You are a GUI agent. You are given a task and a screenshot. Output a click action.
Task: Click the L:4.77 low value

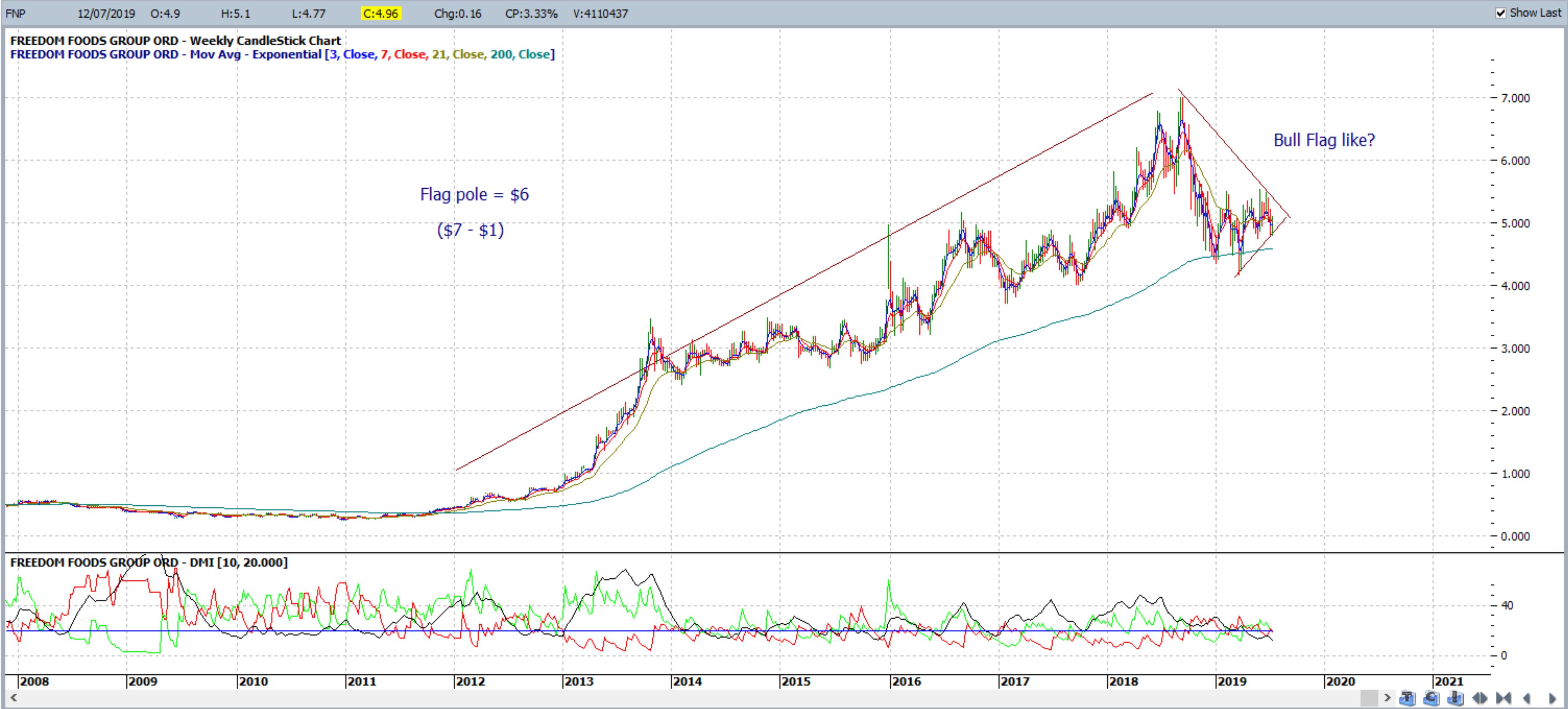308,13
